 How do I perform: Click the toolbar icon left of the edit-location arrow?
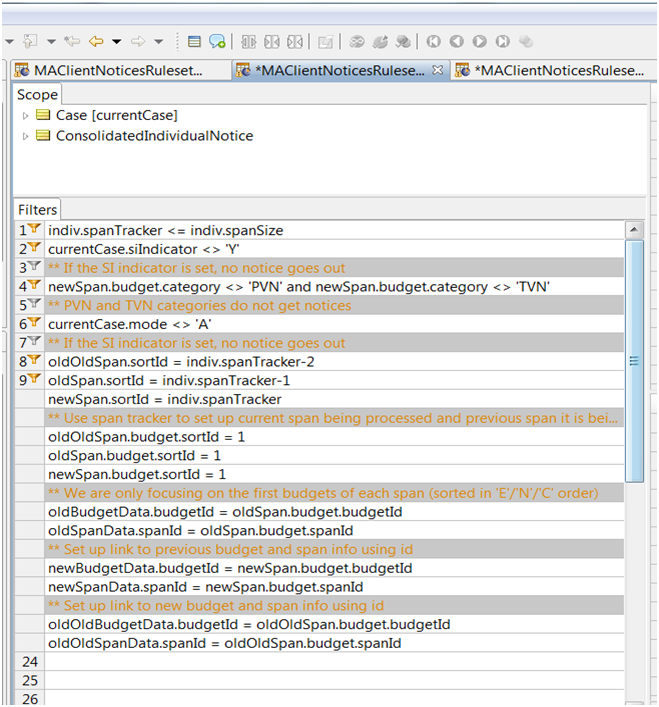pyautogui.click(x=30, y=41)
